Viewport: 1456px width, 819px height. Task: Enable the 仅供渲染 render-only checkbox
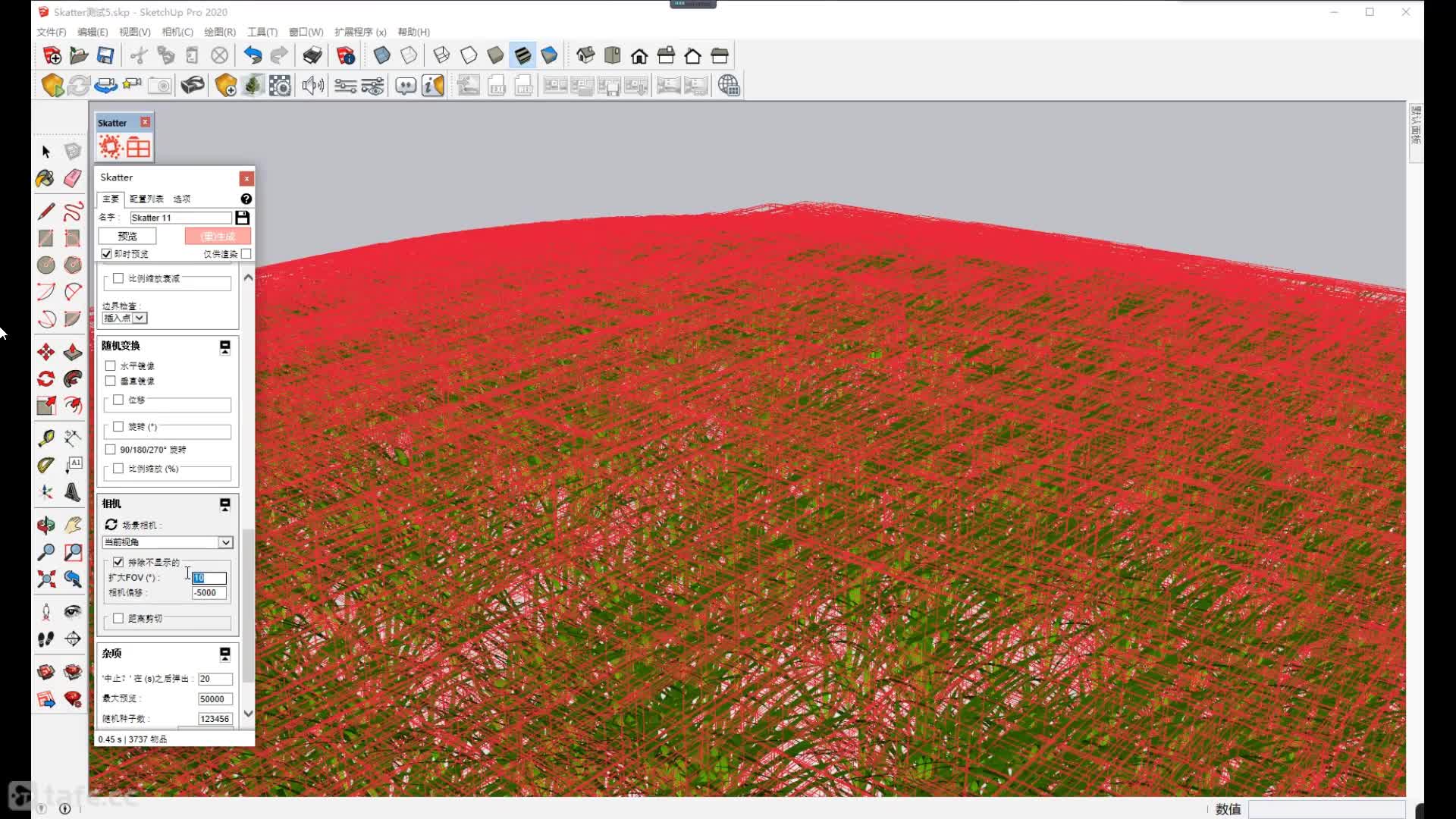(x=246, y=254)
